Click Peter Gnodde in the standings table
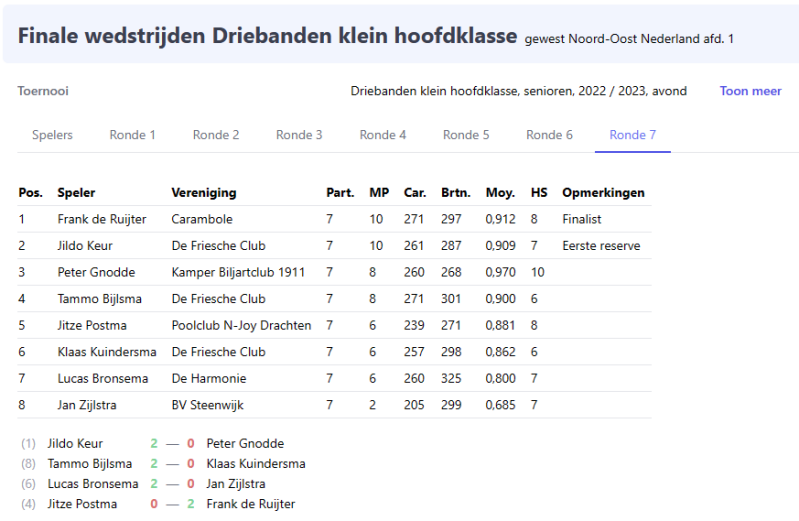The image size is (799, 521). click(x=96, y=272)
